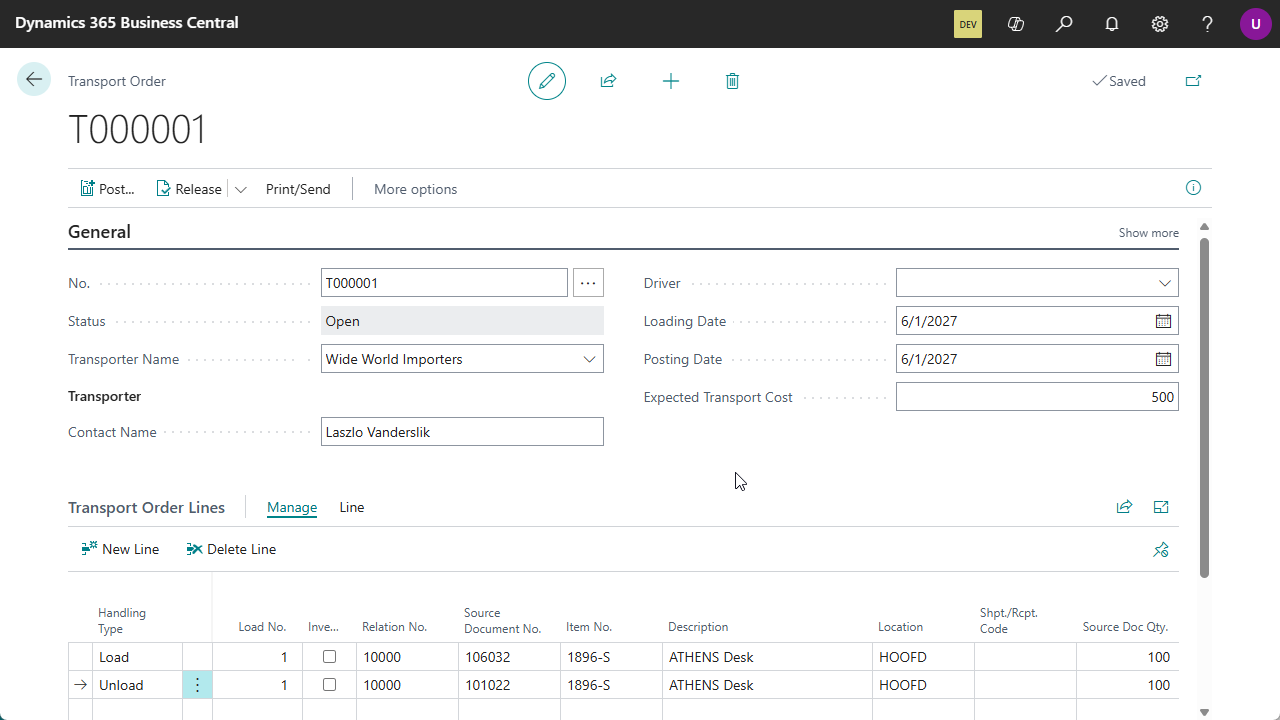Collapse the General section header

99,232
